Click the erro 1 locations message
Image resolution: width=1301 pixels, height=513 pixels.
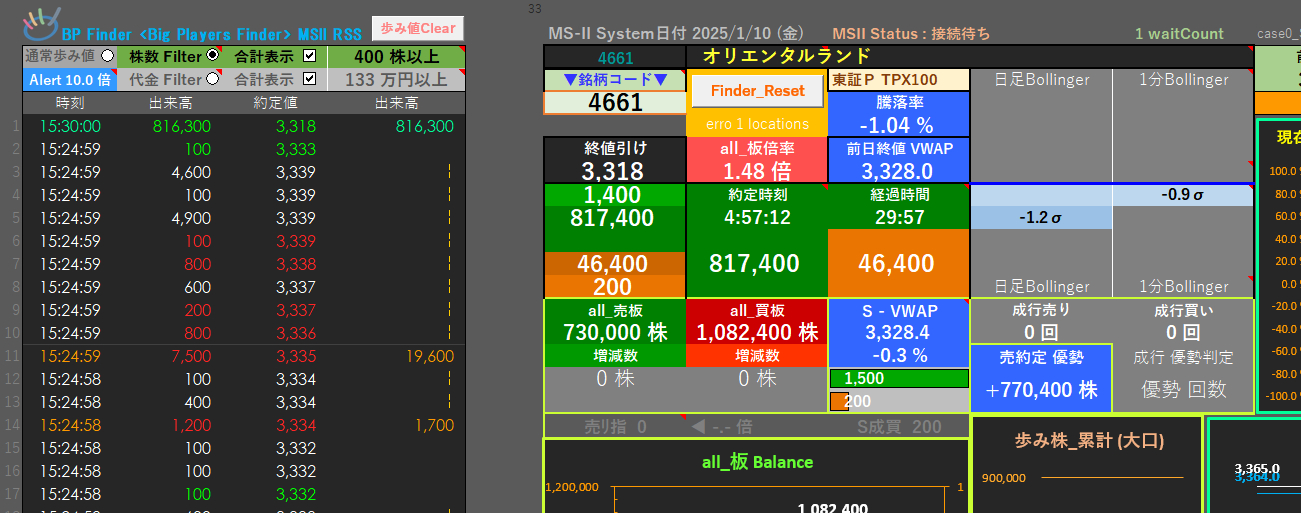[757, 124]
